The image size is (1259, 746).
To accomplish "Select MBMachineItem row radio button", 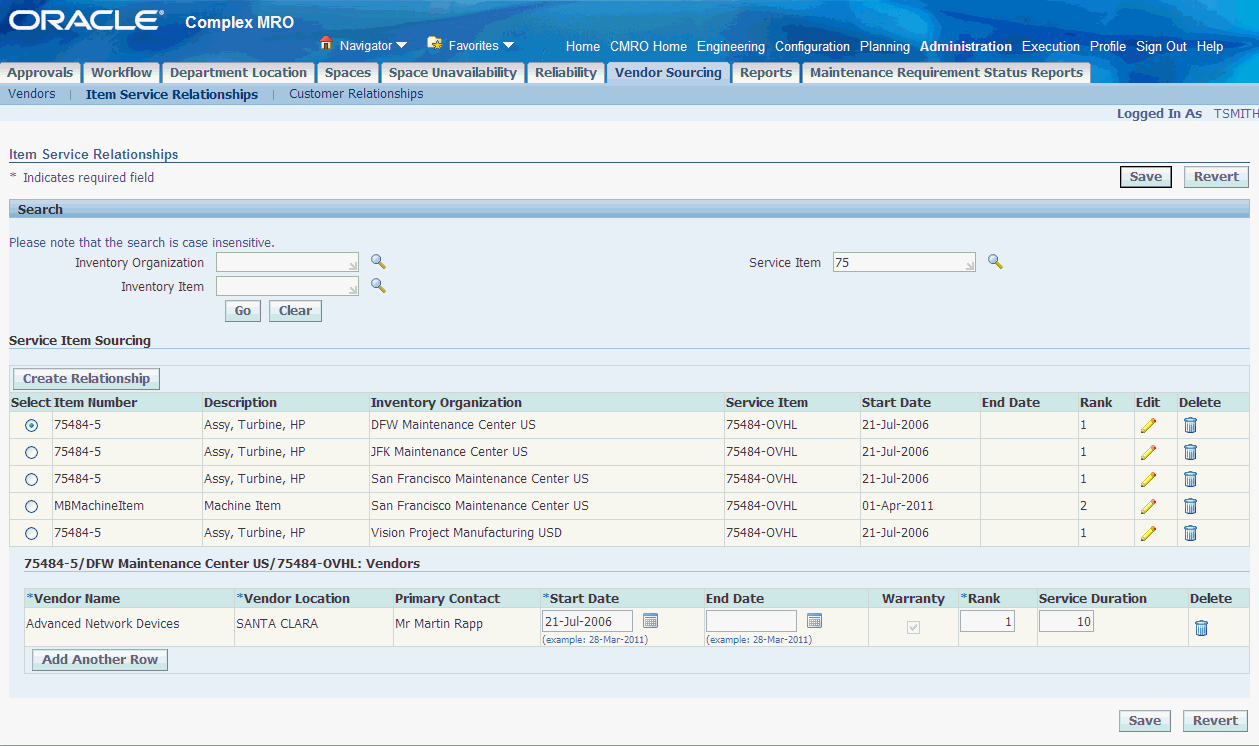I will [x=32, y=506].
